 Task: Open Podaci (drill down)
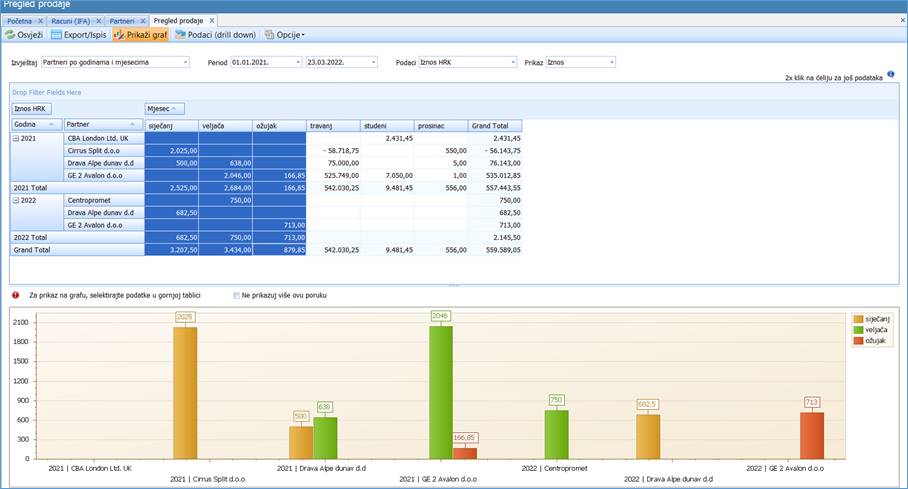pos(215,35)
